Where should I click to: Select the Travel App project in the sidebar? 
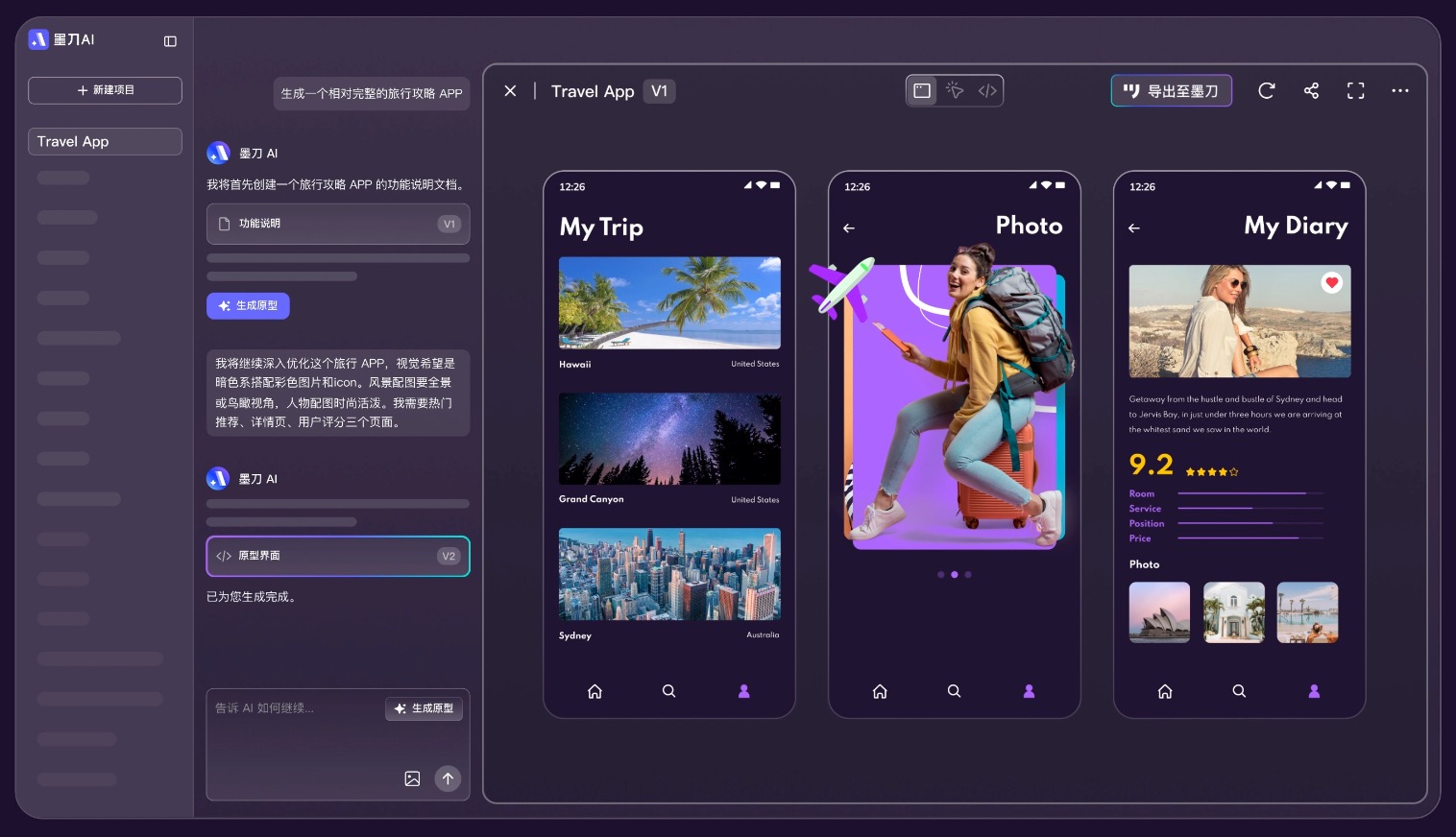[x=105, y=141]
